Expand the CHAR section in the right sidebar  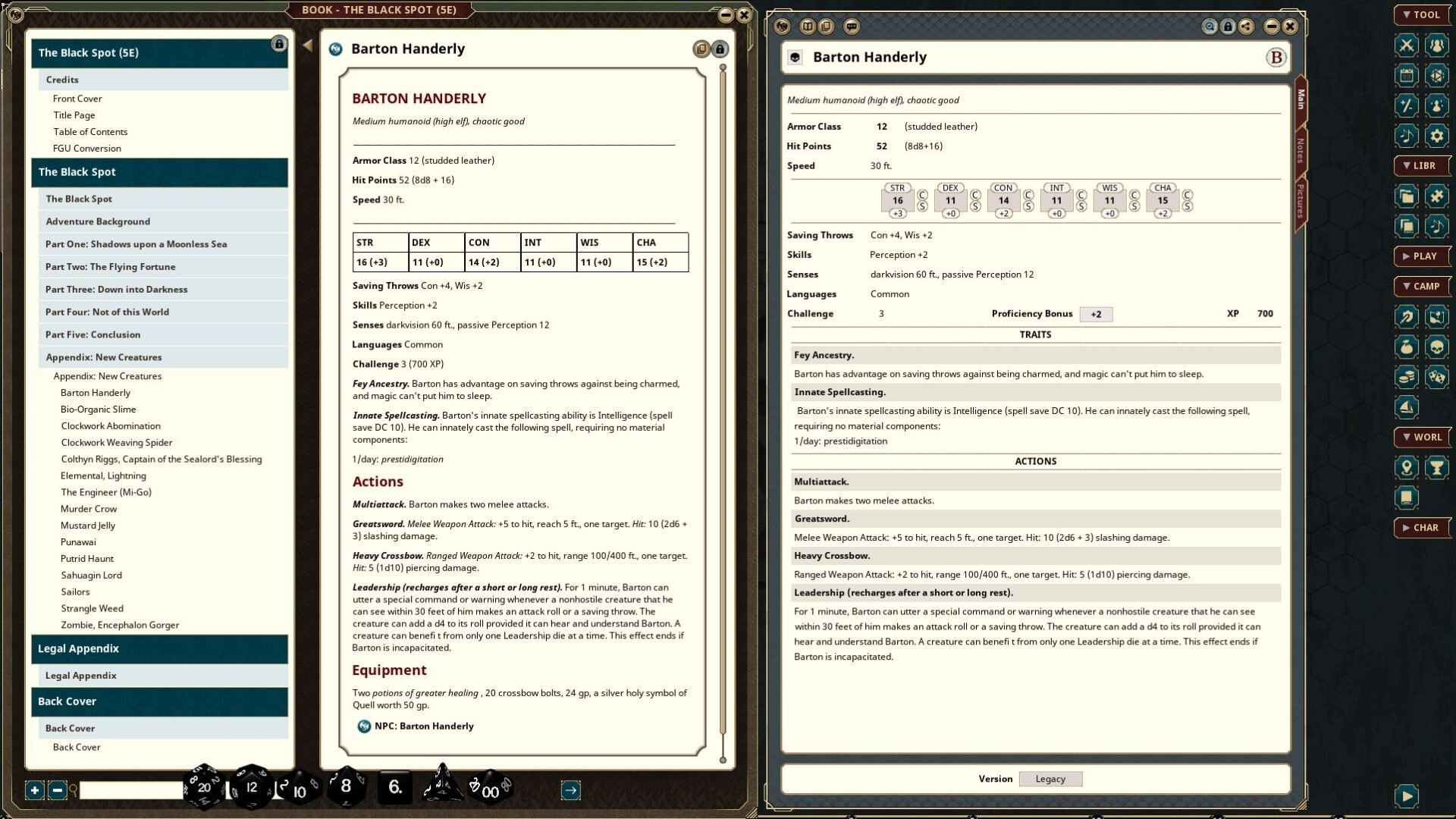[1422, 528]
